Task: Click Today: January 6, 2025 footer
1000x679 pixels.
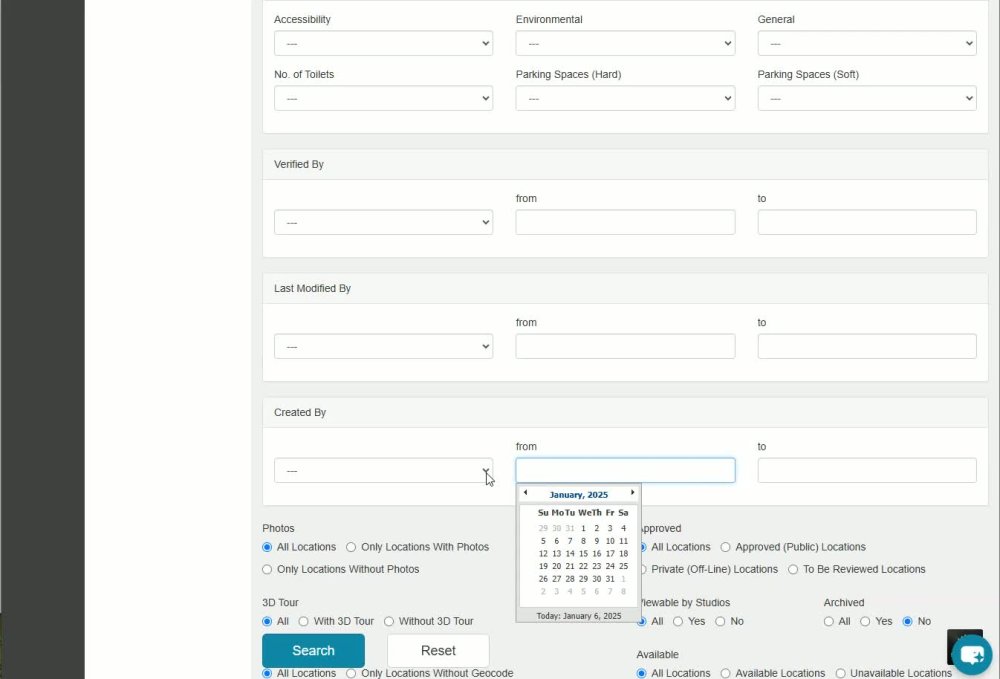Action: (x=578, y=616)
